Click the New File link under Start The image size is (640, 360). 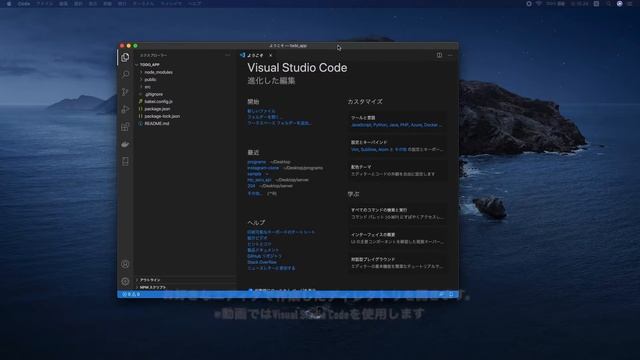point(261,111)
